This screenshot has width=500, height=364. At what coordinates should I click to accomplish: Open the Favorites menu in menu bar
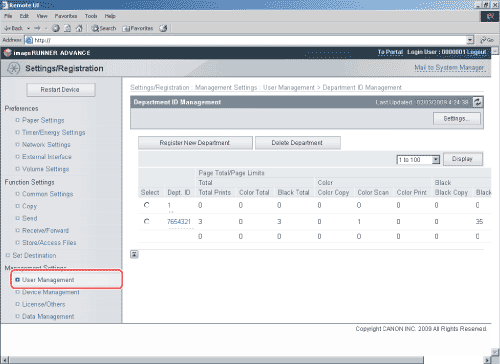click(66, 16)
